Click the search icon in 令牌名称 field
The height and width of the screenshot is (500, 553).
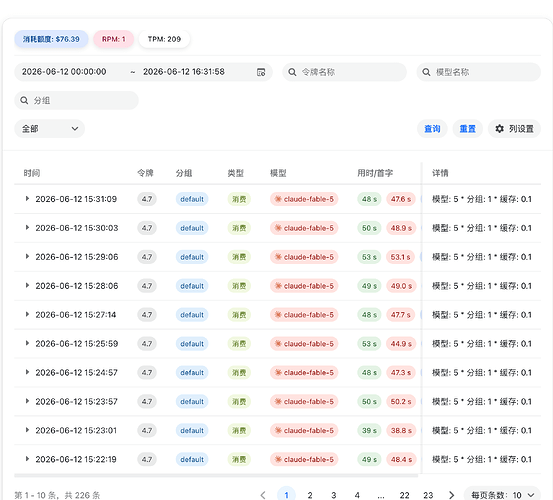pyautogui.click(x=292, y=72)
